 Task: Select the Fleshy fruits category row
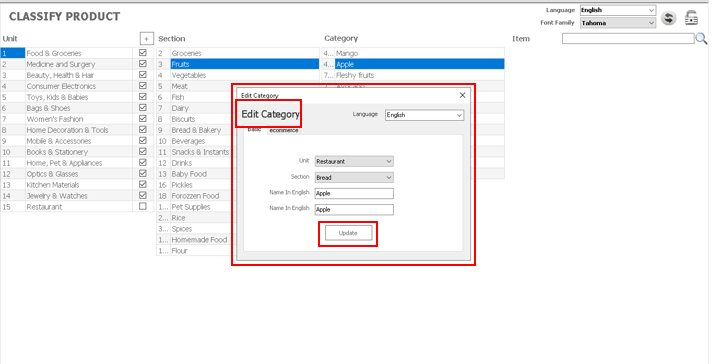click(413, 75)
